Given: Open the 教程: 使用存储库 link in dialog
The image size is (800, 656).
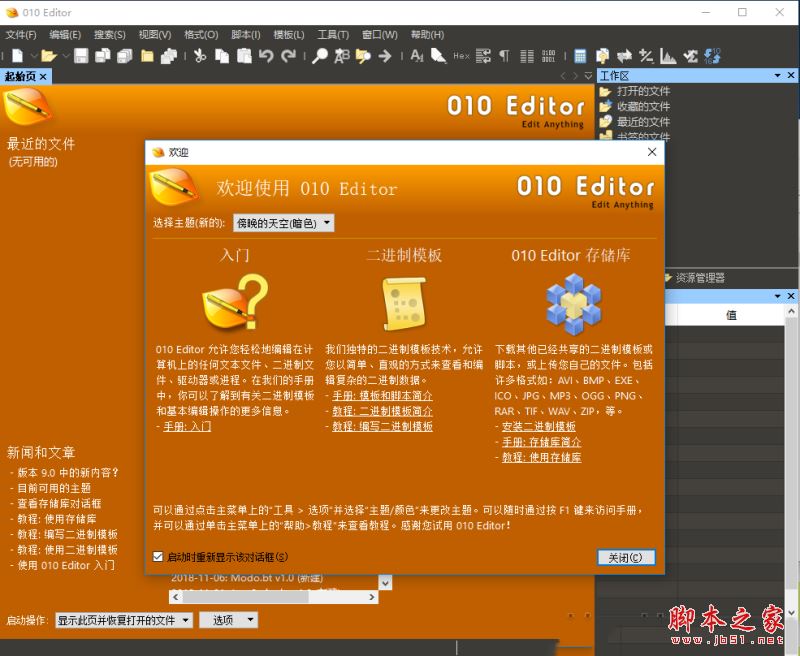Looking at the screenshot, I should tap(542, 457).
